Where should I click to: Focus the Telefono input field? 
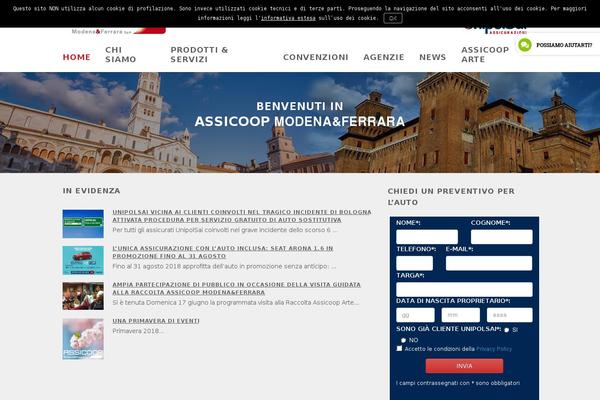(x=414, y=263)
